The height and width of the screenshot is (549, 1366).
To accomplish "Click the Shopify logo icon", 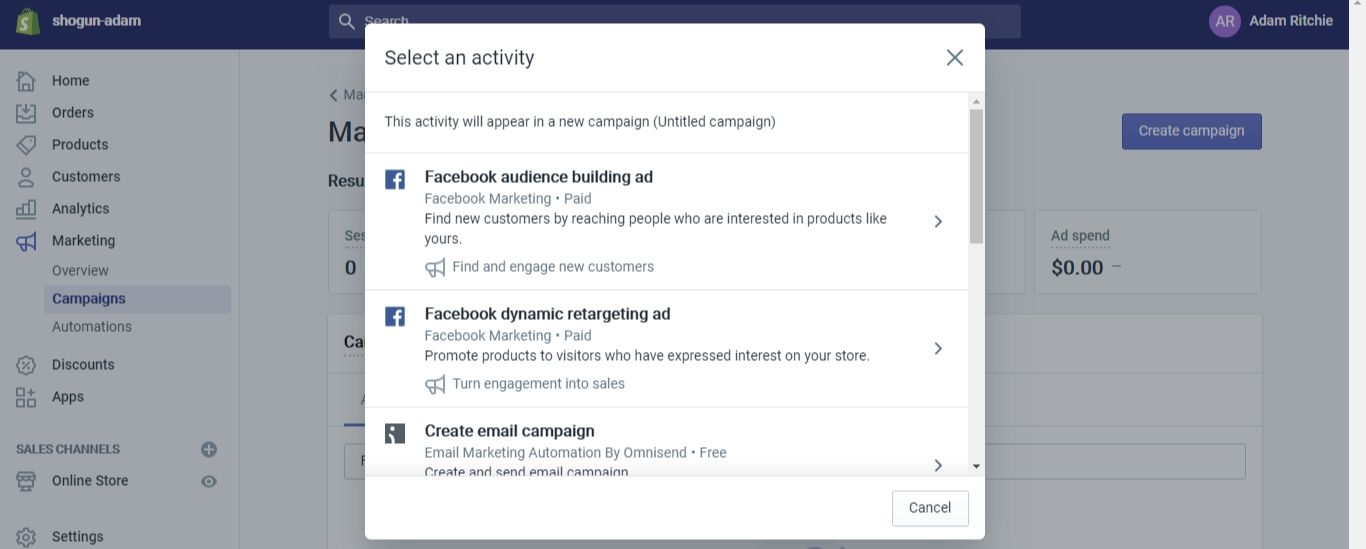I will click(x=28, y=21).
